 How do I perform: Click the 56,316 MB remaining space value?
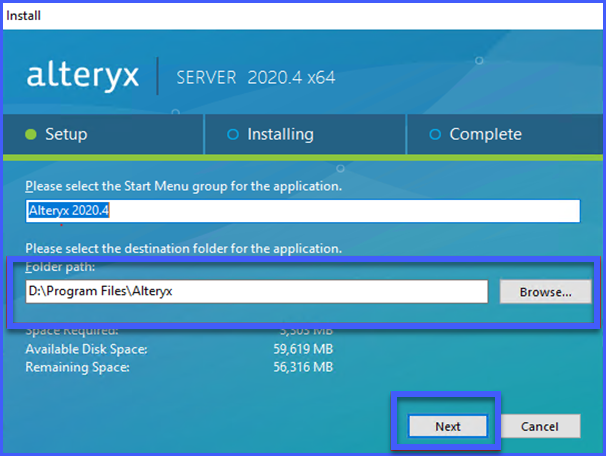pyautogui.click(x=303, y=367)
